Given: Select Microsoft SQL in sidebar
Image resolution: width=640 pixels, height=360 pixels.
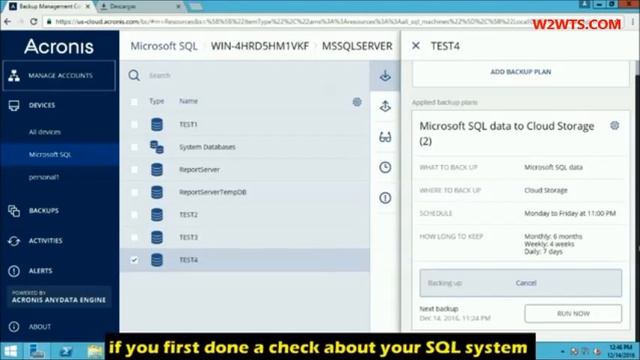Looking at the screenshot, I should (x=50, y=155).
